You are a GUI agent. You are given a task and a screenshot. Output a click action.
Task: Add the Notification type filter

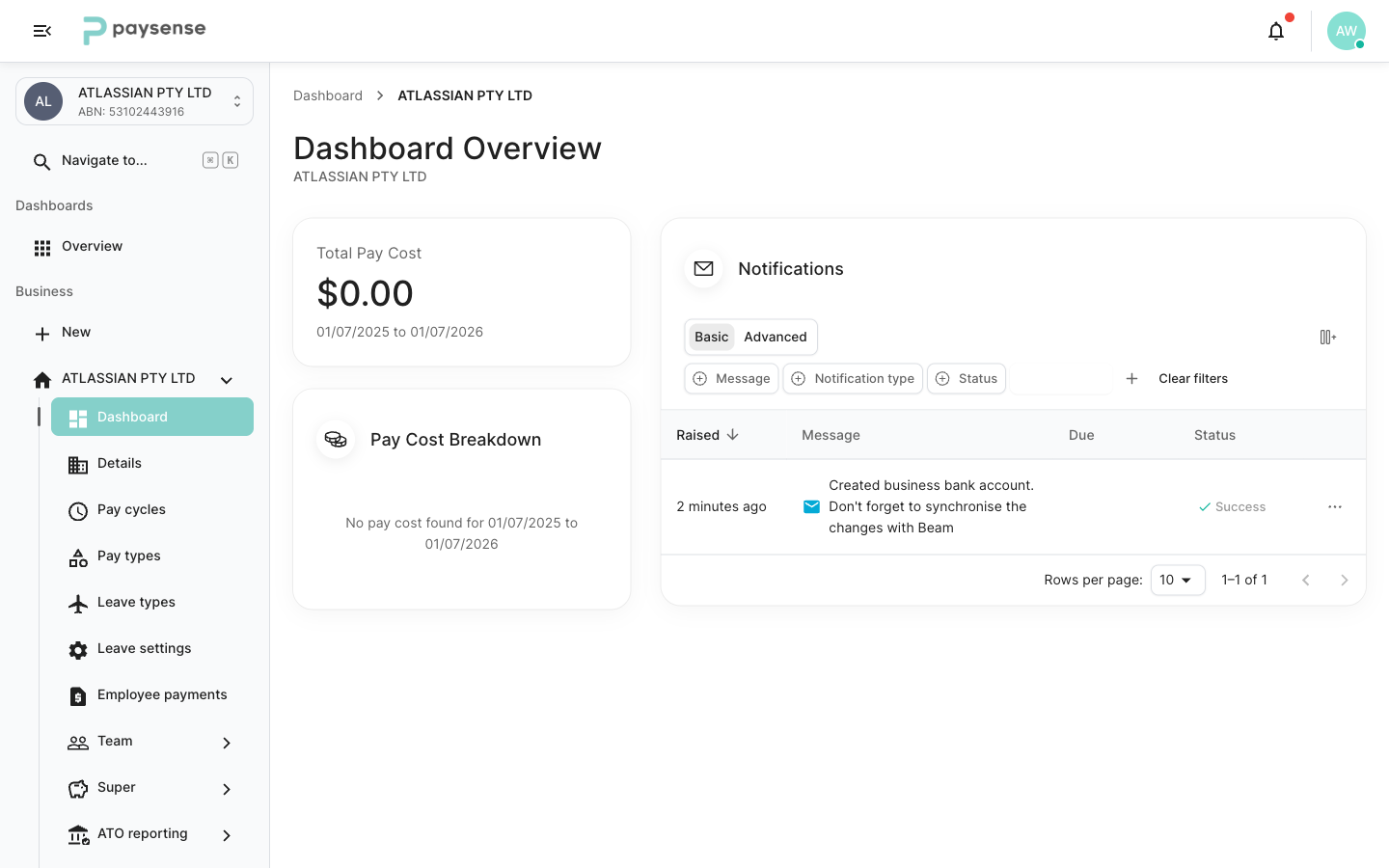(853, 378)
